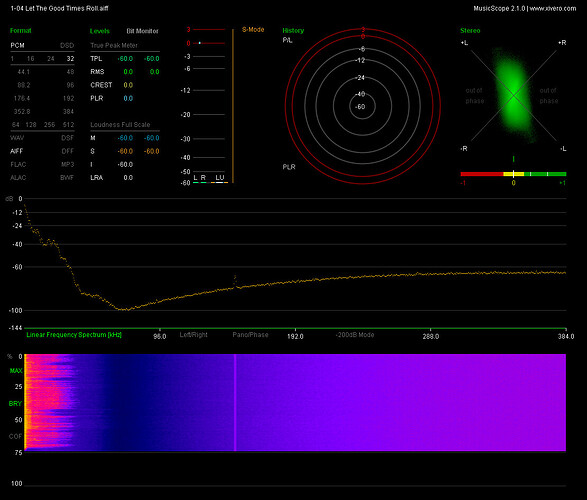
Task: Click the vertical line in the spectrogram
Action: click(x=235, y=402)
